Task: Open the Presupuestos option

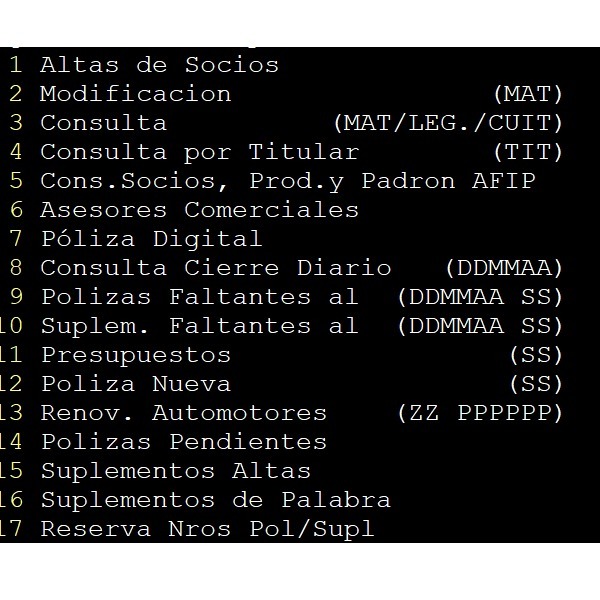Action: pyautogui.click(x=136, y=355)
